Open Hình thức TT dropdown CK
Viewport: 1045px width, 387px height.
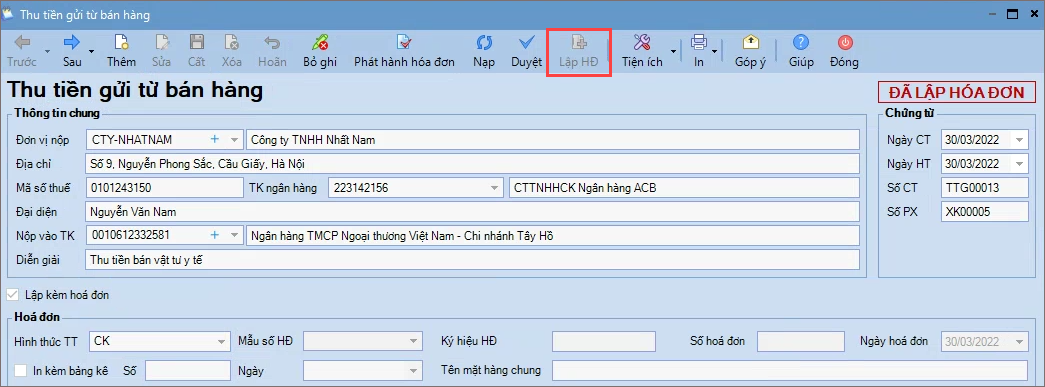(x=221, y=342)
